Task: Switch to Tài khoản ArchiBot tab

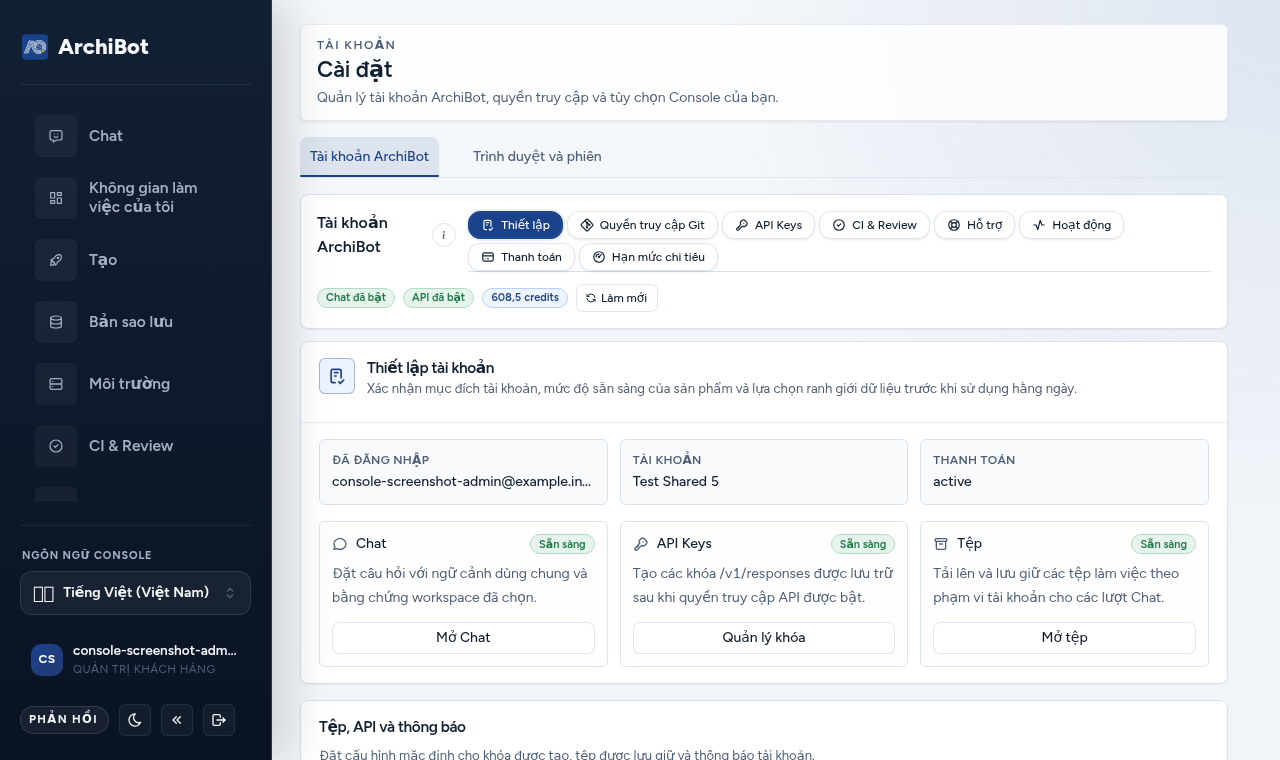Action: pyautogui.click(x=369, y=157)
